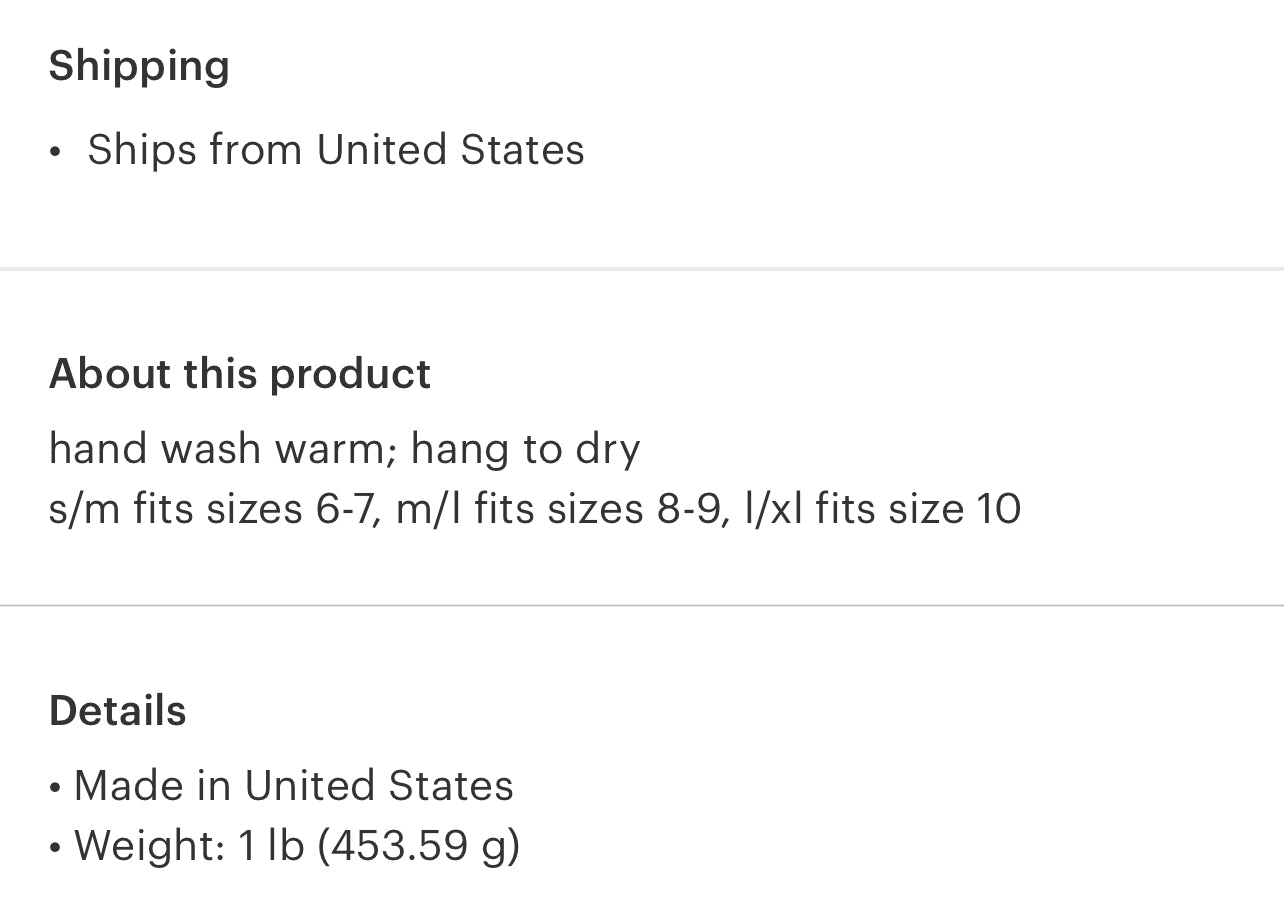
Task: Click the bullet before Ships from United States
Action: 55,152
